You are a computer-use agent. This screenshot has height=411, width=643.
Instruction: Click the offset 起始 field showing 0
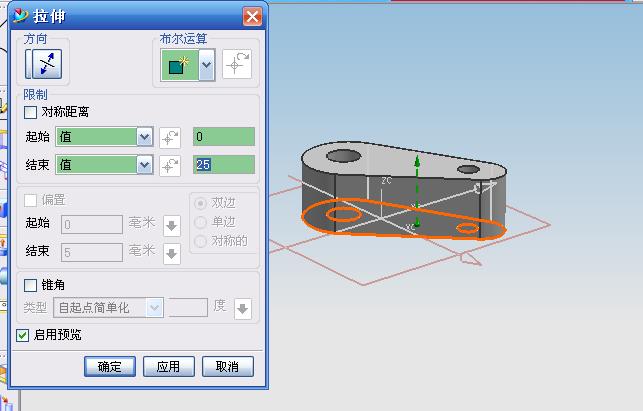(92, 224)
